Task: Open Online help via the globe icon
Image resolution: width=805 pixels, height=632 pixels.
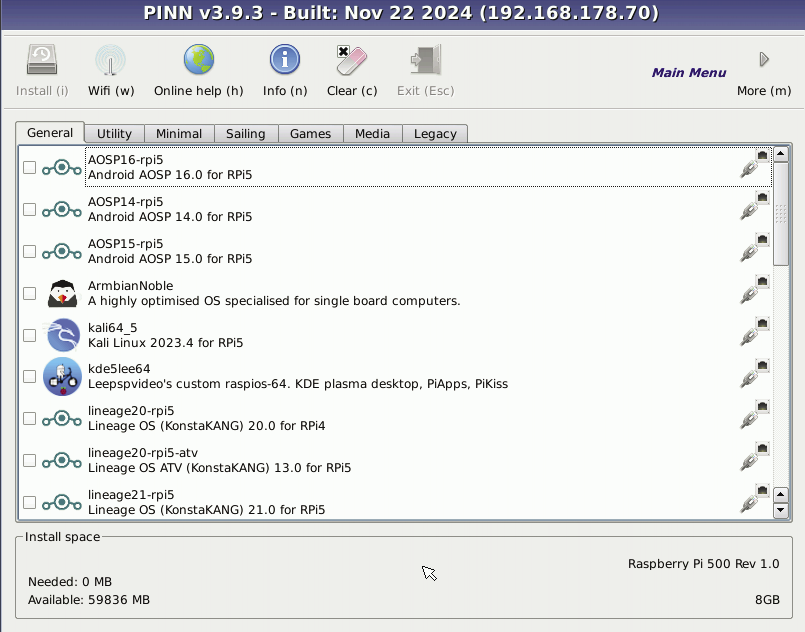Action: [198, 60]
